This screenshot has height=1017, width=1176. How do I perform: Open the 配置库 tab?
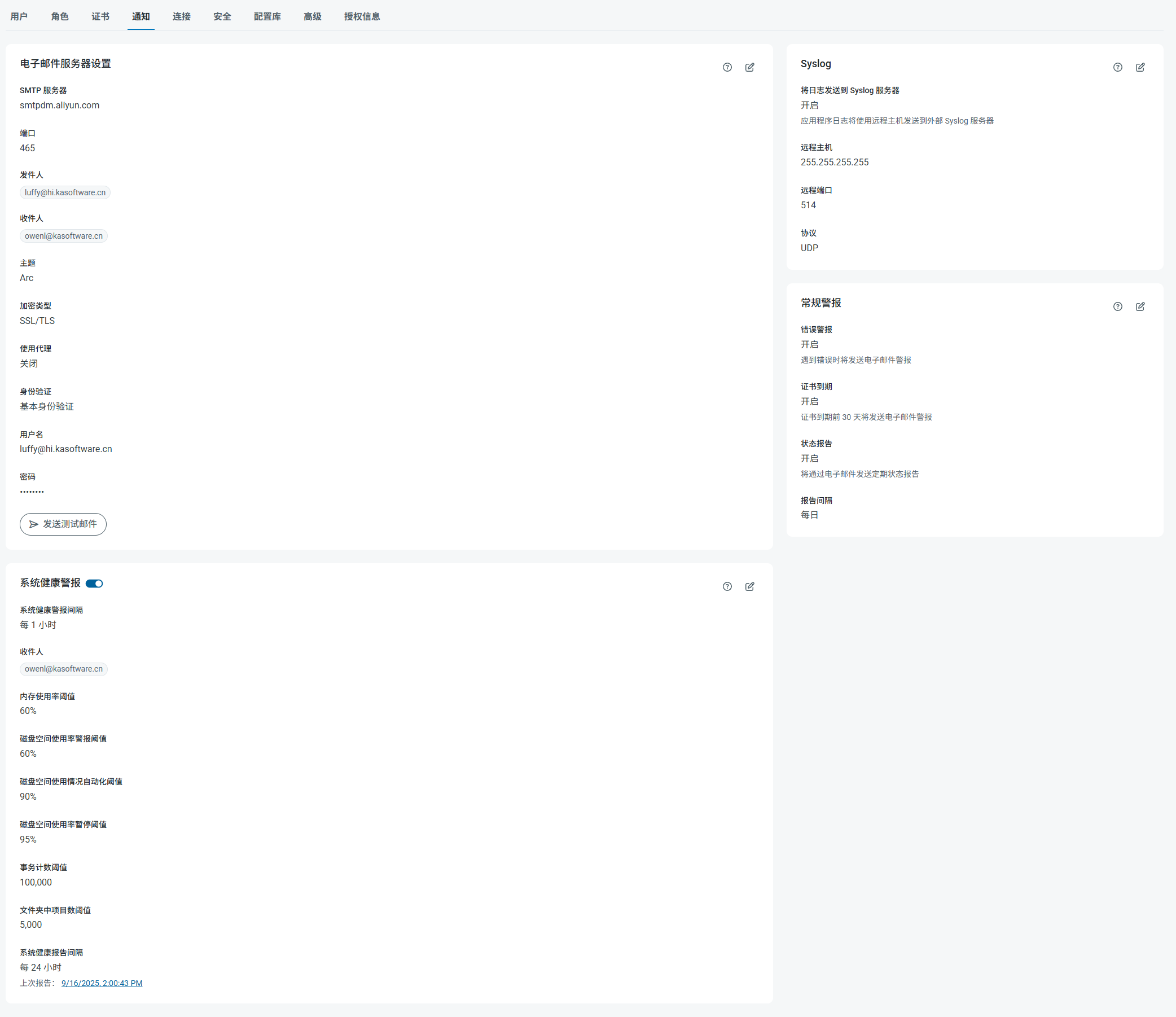click(267, 16)
